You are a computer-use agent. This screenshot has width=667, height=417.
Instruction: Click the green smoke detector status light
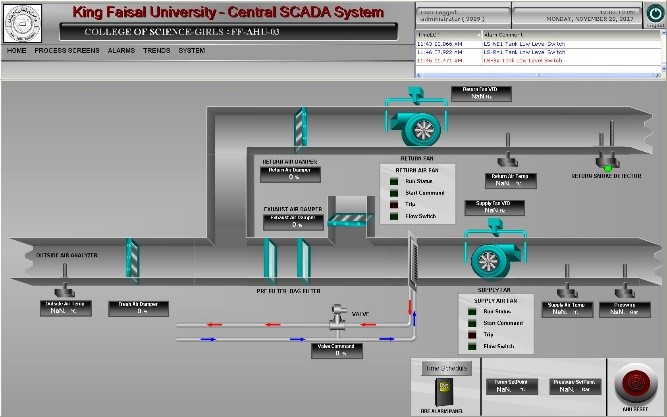pyautogui.click(x=608, y=169)
